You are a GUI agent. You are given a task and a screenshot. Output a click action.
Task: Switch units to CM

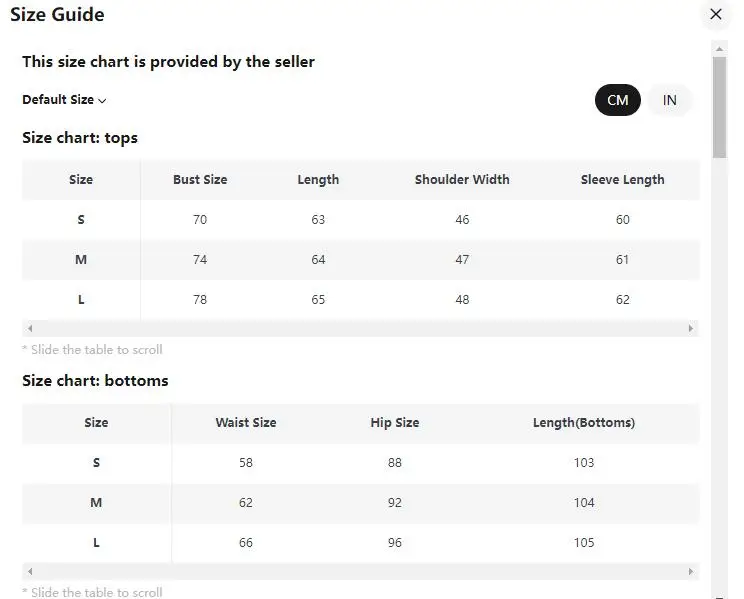coord(617,100)
